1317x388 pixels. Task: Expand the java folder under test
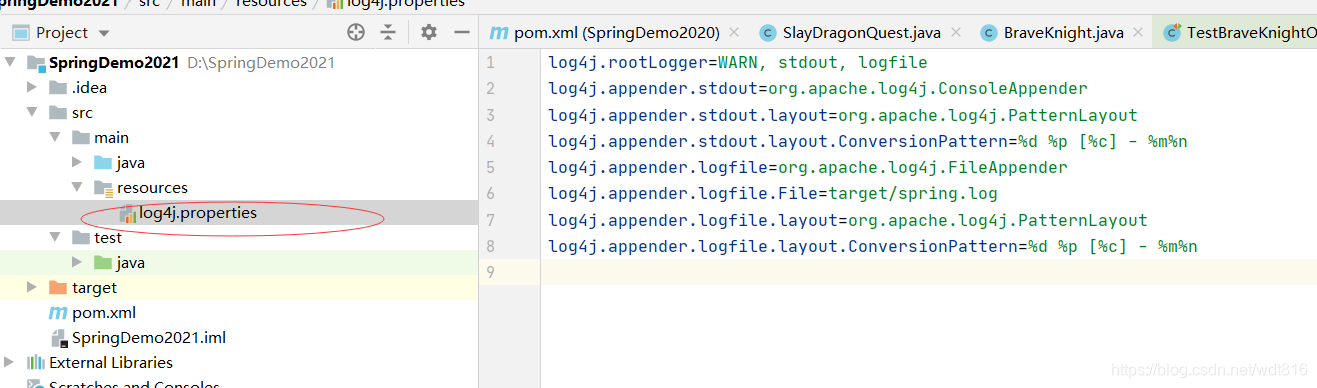pos(77,263)
